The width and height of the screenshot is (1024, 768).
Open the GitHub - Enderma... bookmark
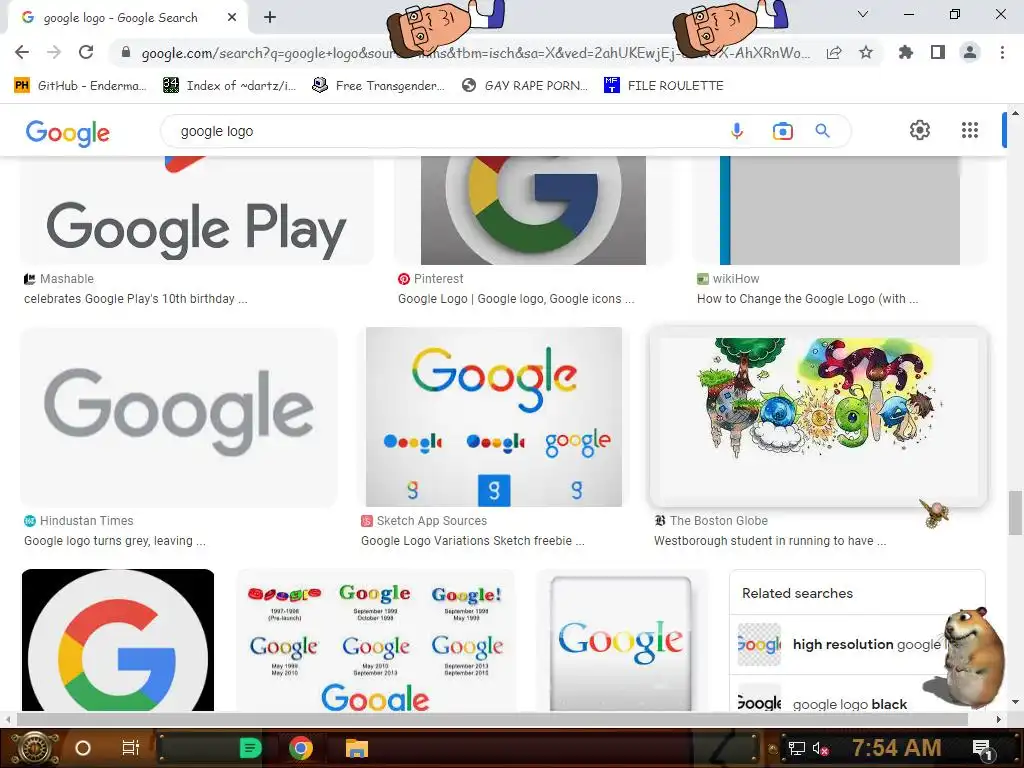[x=80, y=86]
